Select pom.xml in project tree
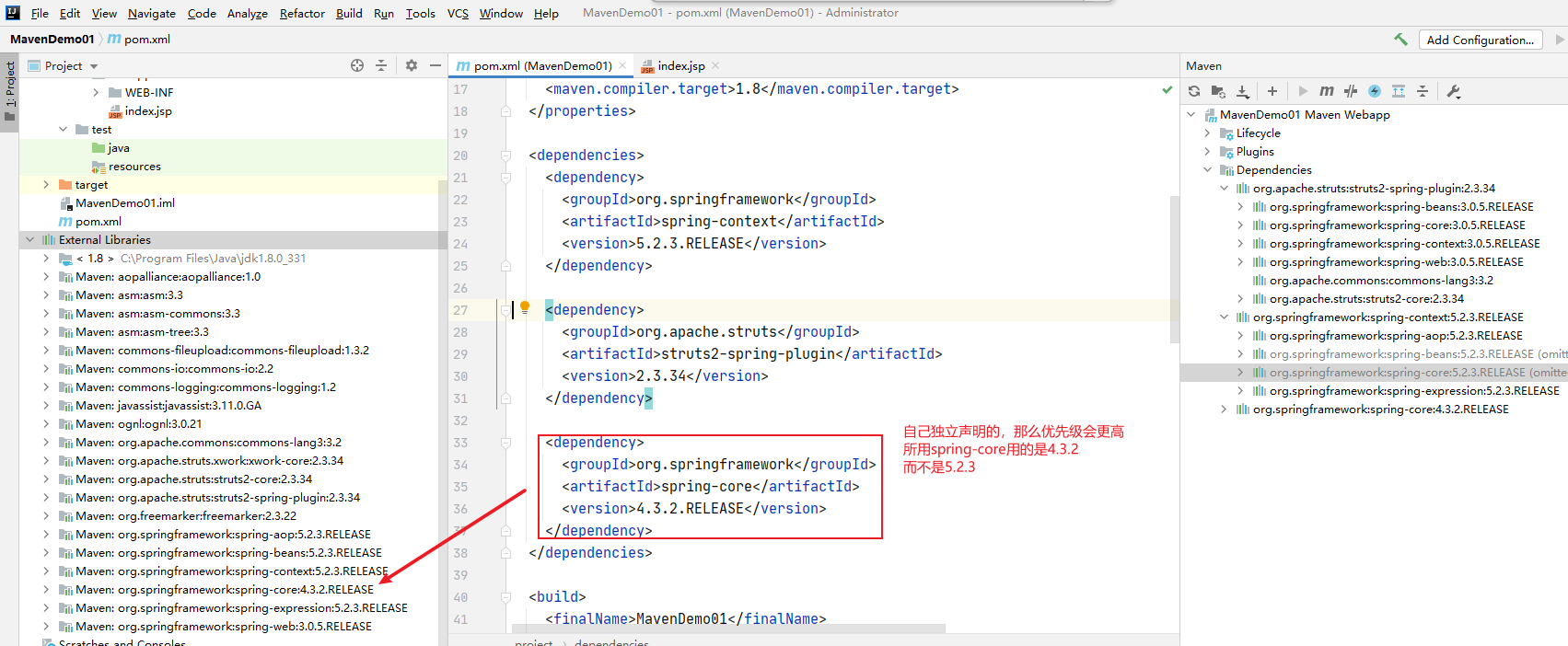1568x646 pixels. 99,221
